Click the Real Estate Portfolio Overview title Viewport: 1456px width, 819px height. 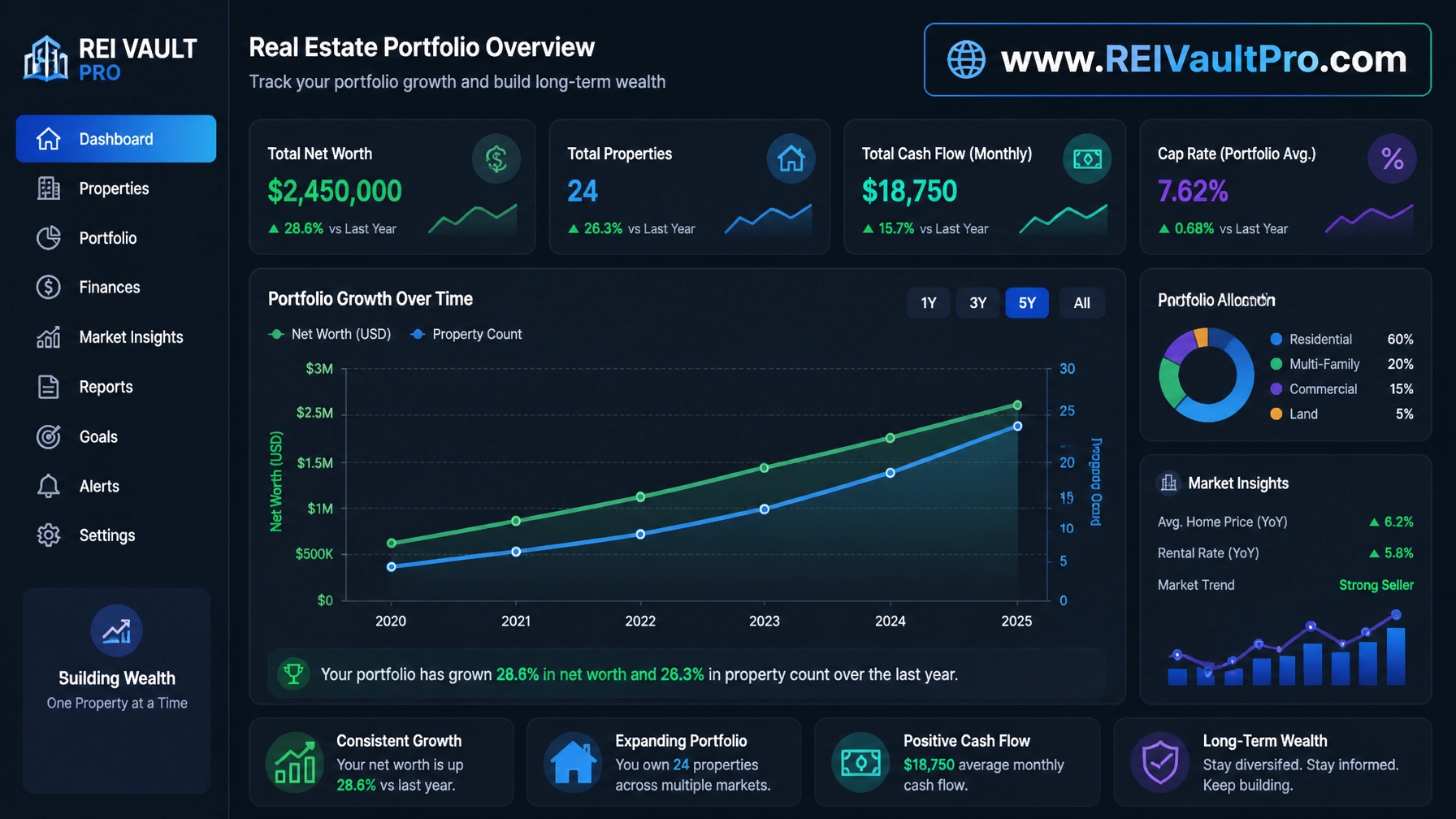[x=422, y=47]
